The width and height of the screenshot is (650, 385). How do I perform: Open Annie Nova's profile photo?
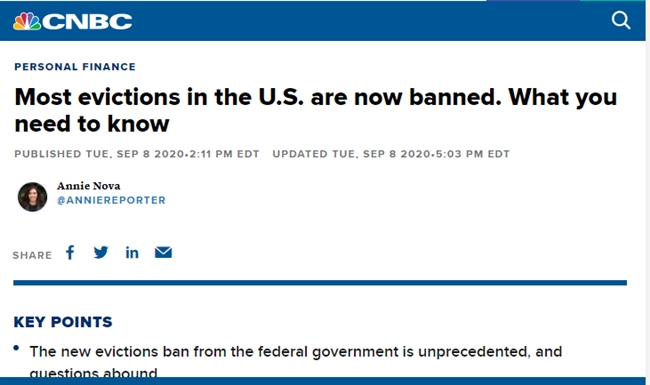point(32,197)
